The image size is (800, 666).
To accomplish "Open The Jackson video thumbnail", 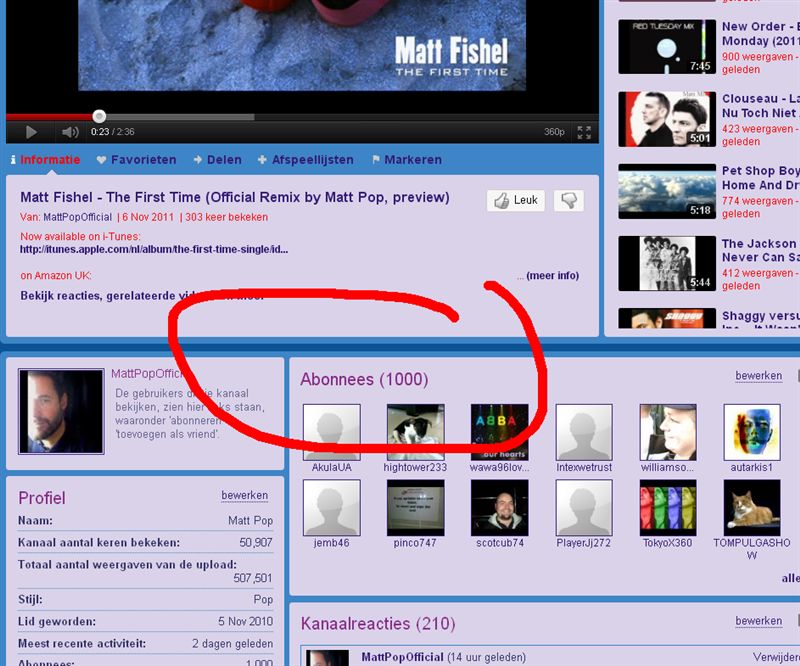I will tap(667, 264).
